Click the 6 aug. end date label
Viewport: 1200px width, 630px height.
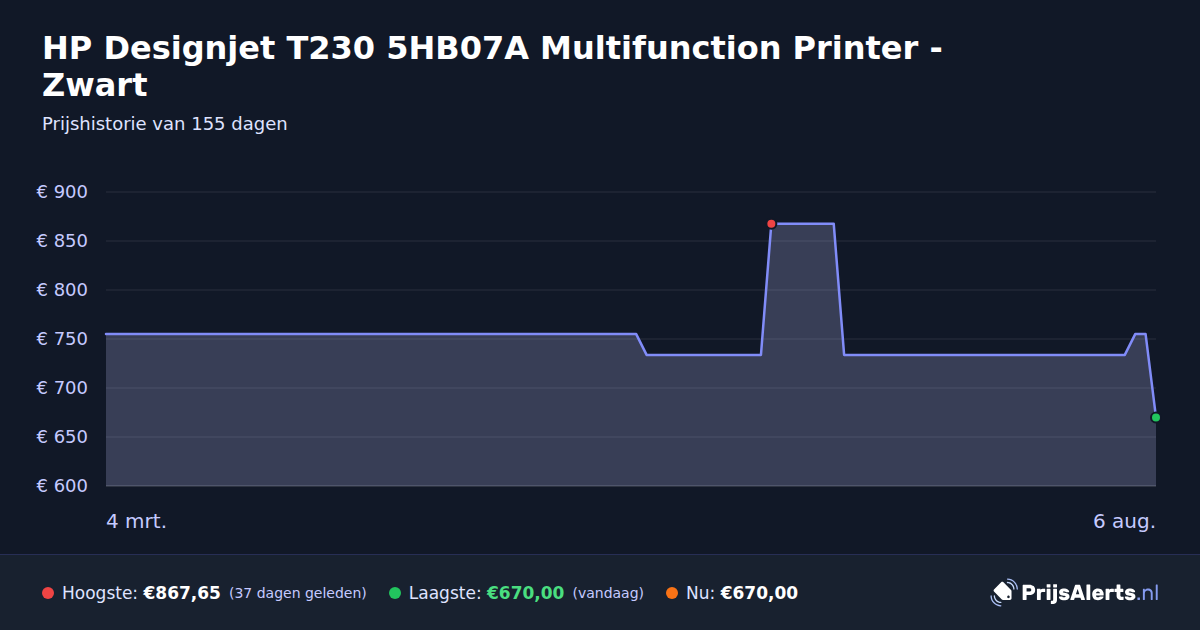[x=1124, y=521]
